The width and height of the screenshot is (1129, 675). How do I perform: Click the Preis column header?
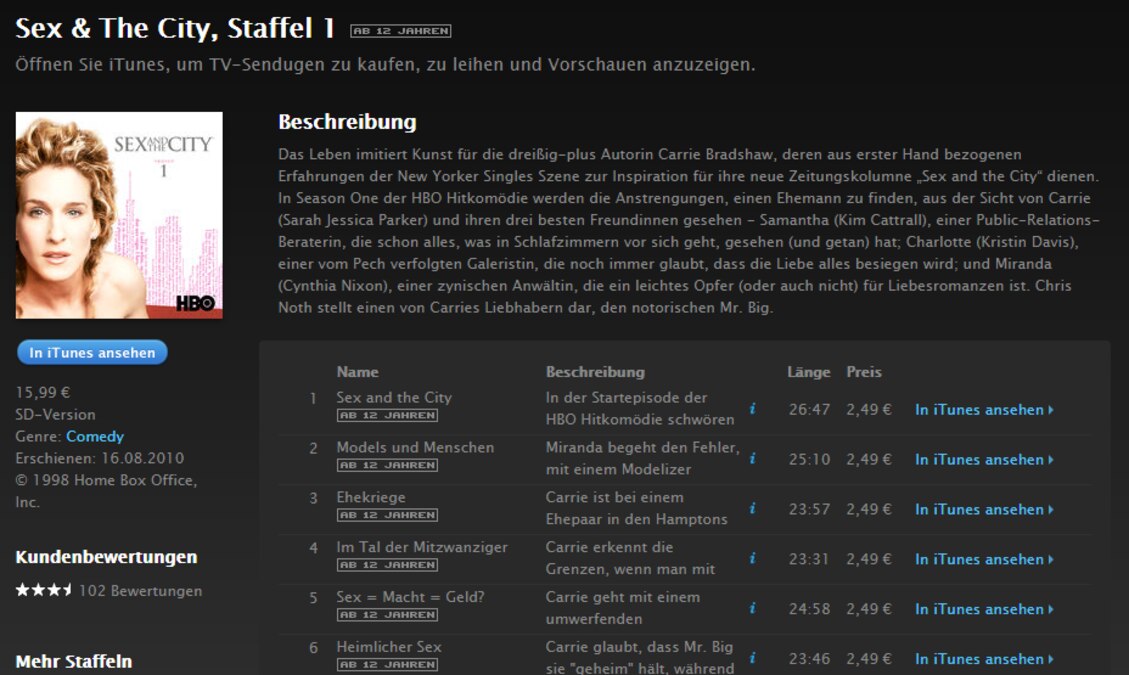[x=864, y=372]
